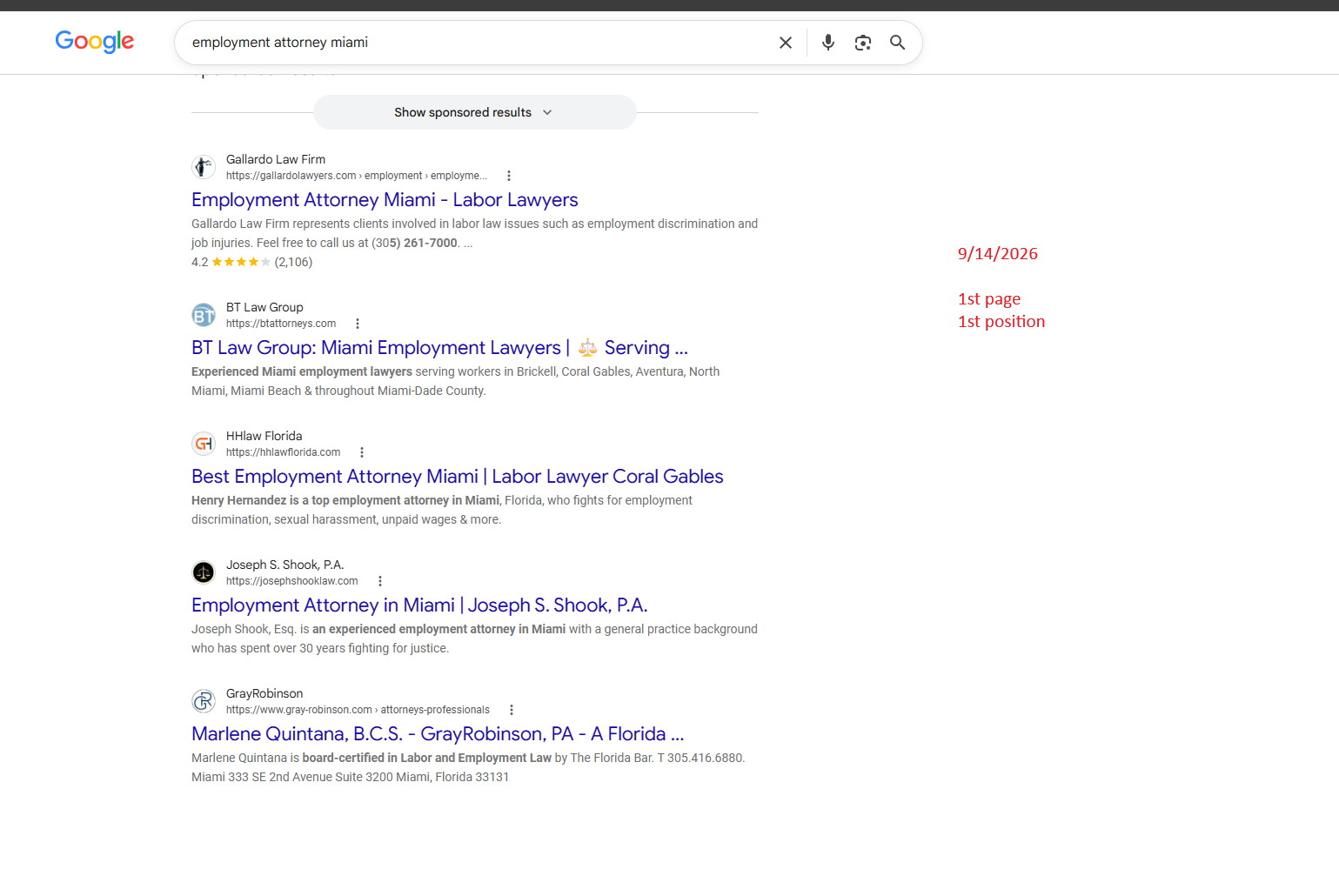1339x896 pixels.
Task: Click the Gallardo Law Firm favicon
Action: pyautogui.click(x=204, y=166)
